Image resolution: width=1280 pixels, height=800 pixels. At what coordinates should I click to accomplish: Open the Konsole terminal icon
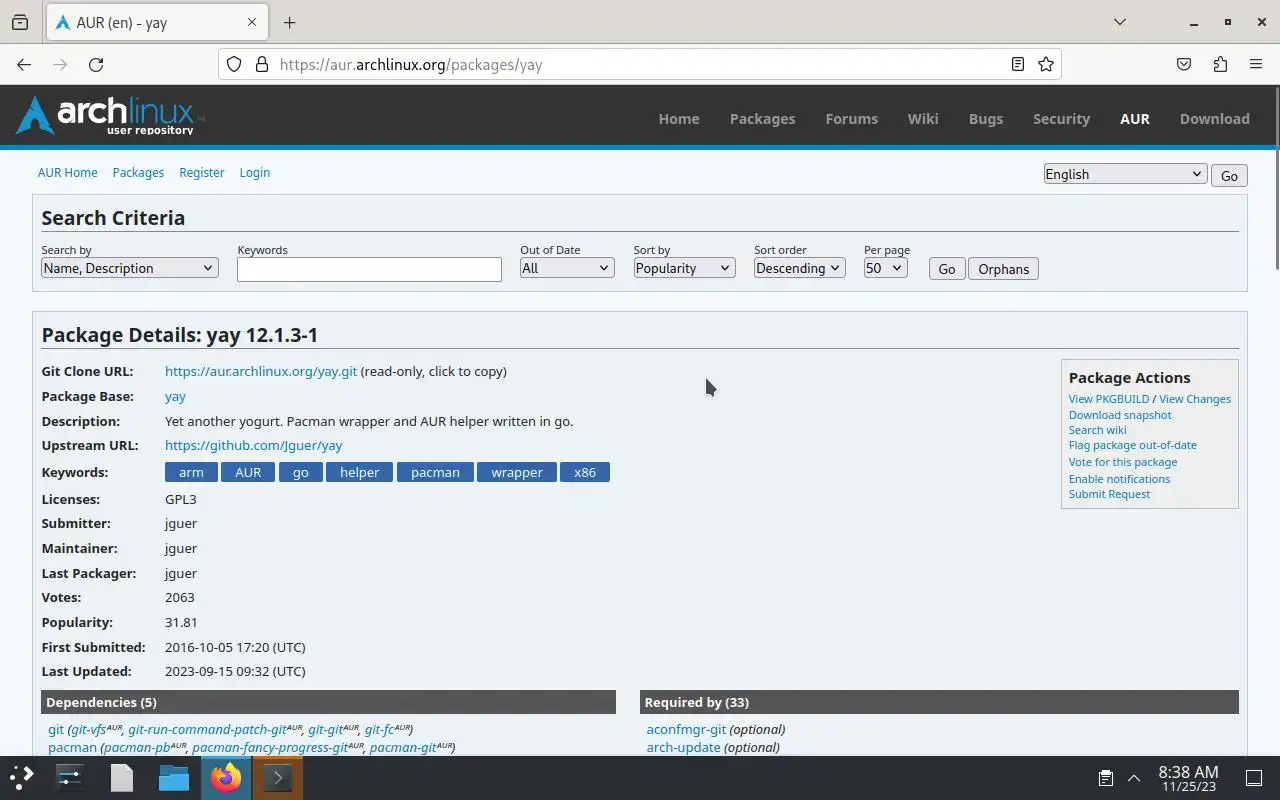coord(277,777)
